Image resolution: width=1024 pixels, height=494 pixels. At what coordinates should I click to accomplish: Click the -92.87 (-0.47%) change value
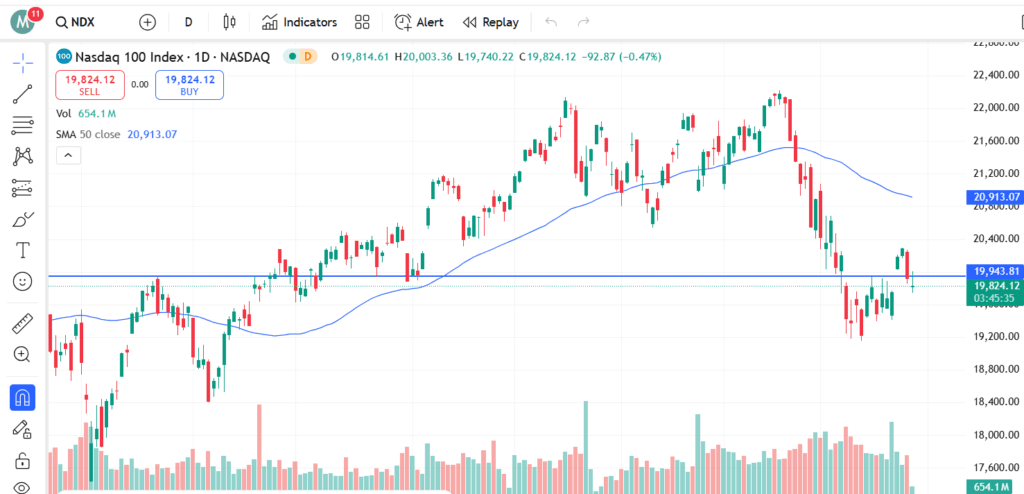[621, 57]
